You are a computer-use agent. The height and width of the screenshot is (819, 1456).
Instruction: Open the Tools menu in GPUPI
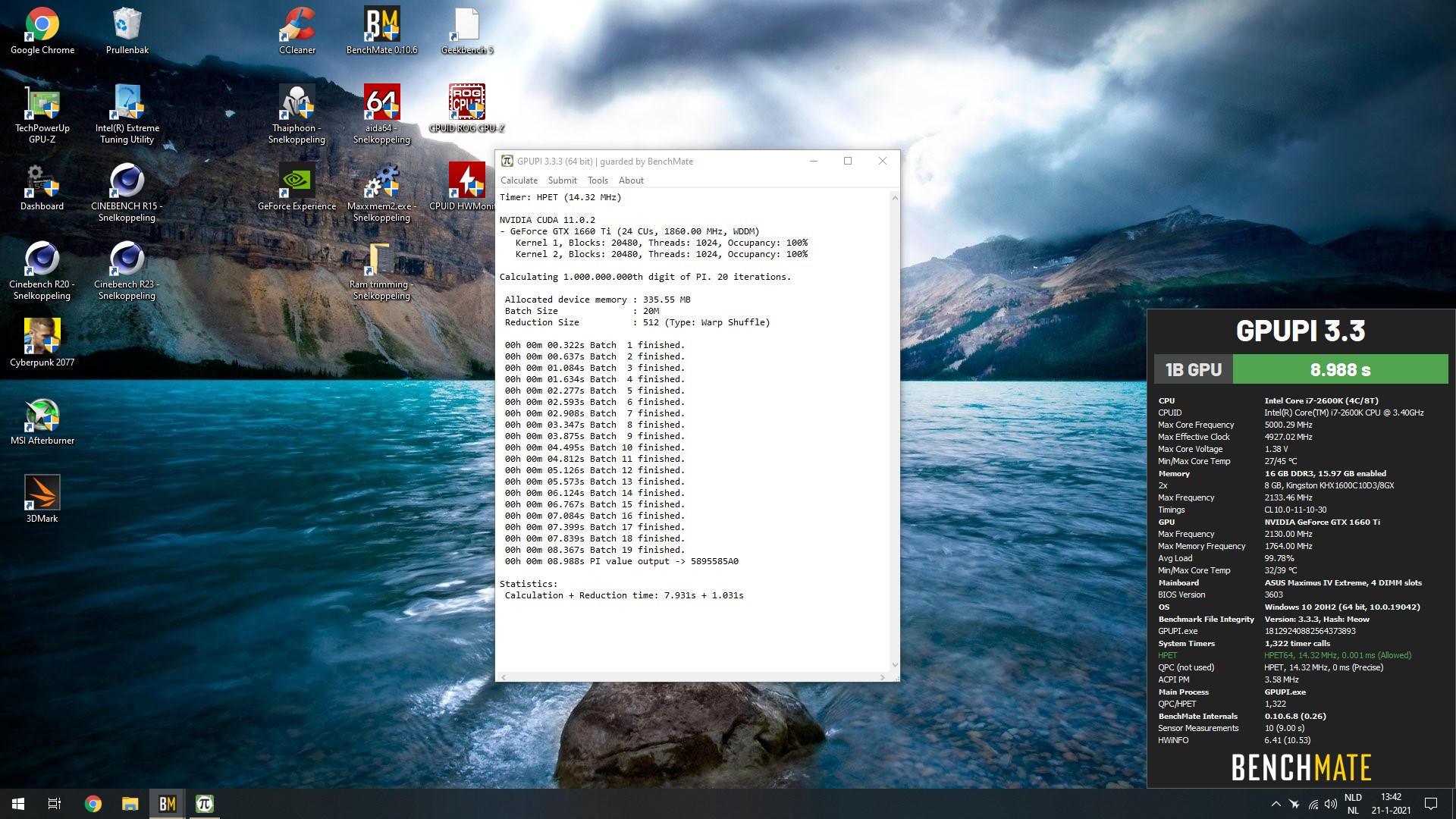pos(598,180)
